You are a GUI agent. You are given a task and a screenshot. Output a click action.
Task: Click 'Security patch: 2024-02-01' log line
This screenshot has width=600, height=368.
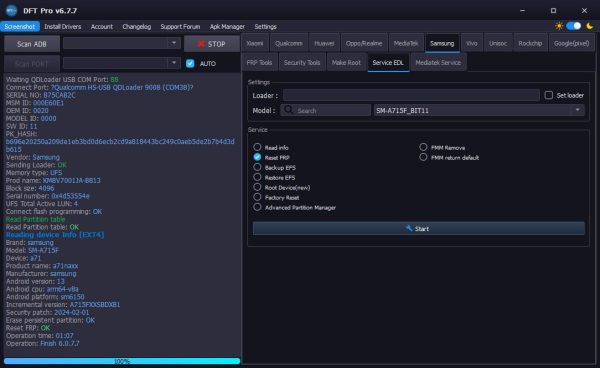(47, 313)
